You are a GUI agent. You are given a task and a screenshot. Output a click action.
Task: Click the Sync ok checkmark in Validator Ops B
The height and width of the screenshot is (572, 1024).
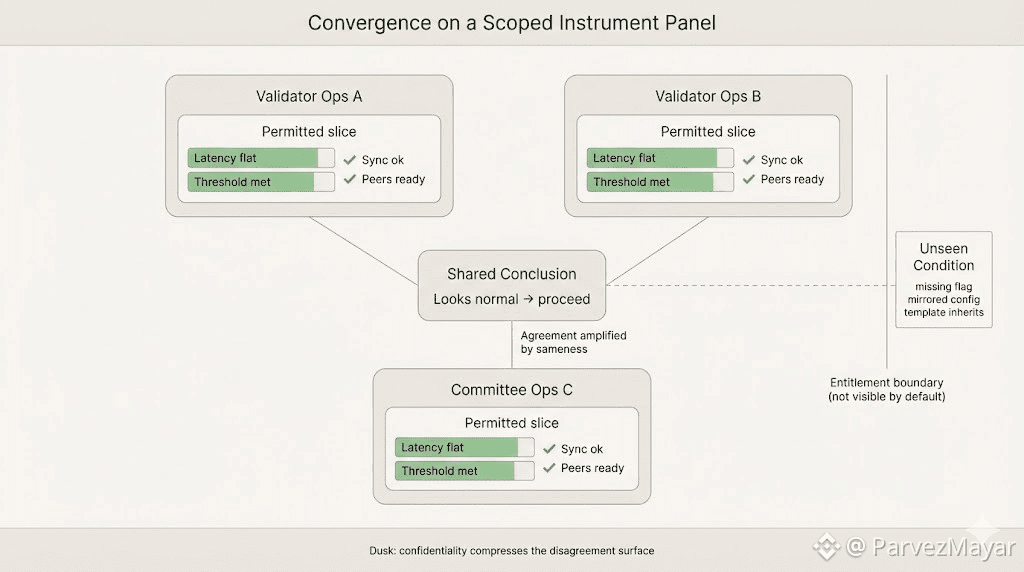pyautogui.click(x=748, y=160)
